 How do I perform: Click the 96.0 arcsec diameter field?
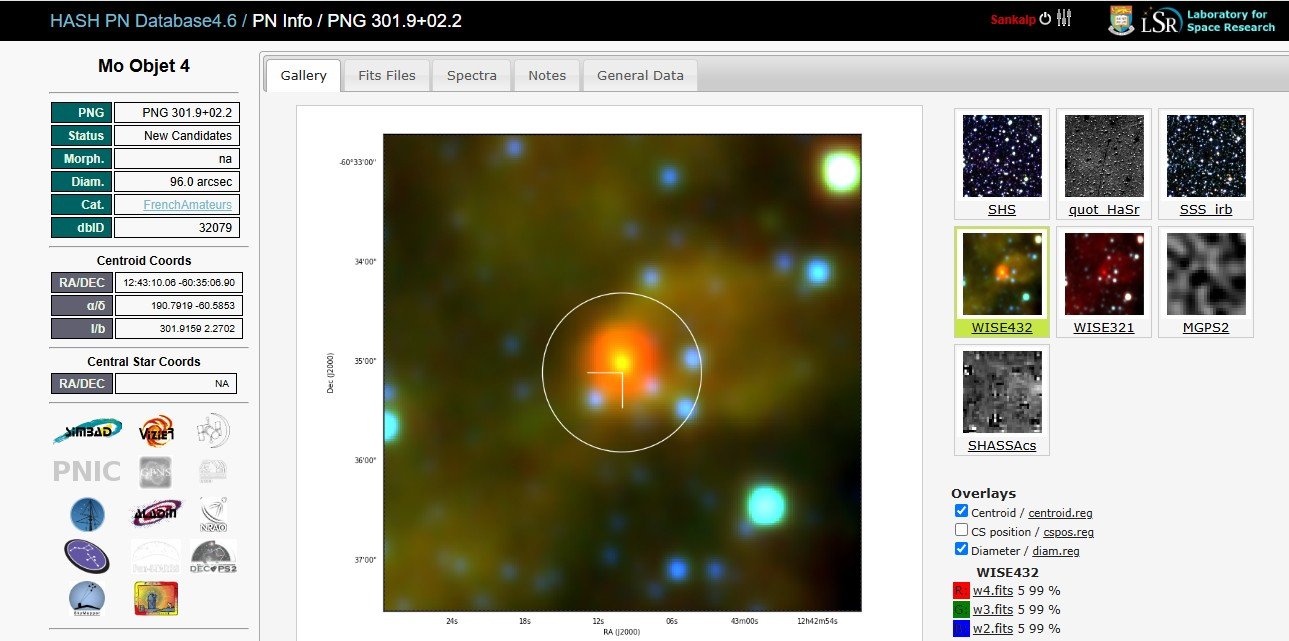pos(177,181)
